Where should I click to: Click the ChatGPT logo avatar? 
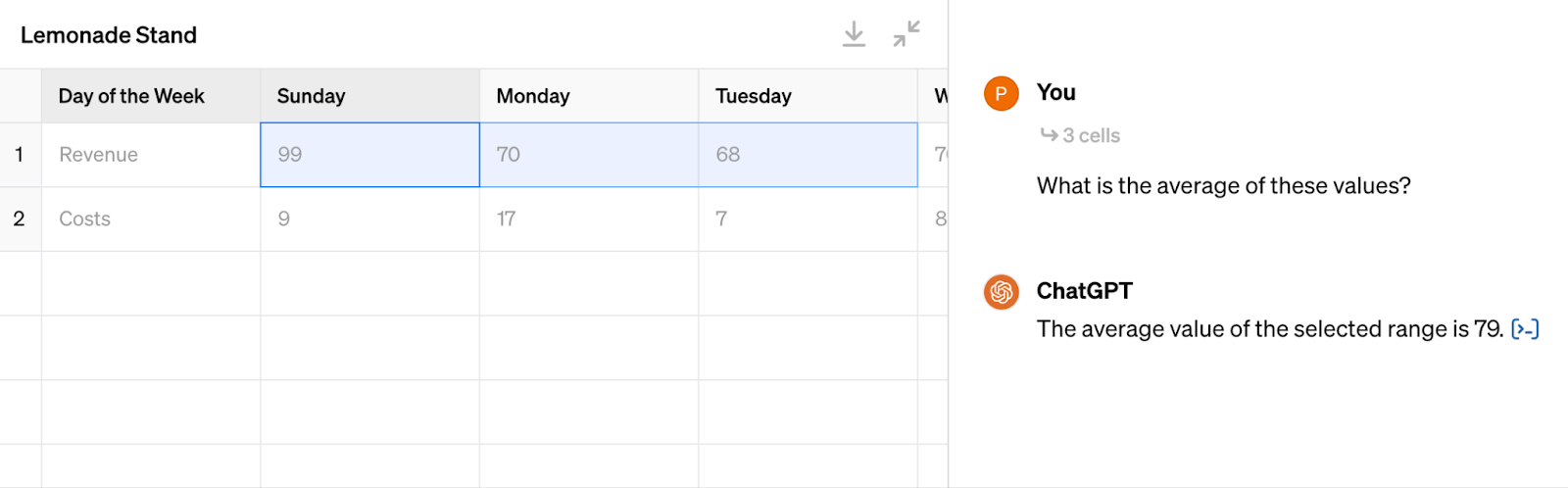click(x=1002, y=292)
